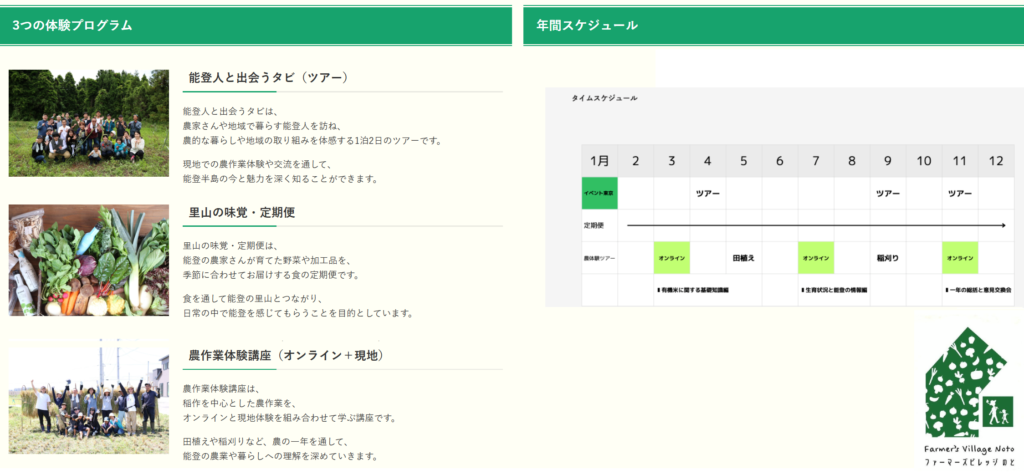Click the 田植え entry in May
The image size is (1024, 475).
click(x=744, y=258)
